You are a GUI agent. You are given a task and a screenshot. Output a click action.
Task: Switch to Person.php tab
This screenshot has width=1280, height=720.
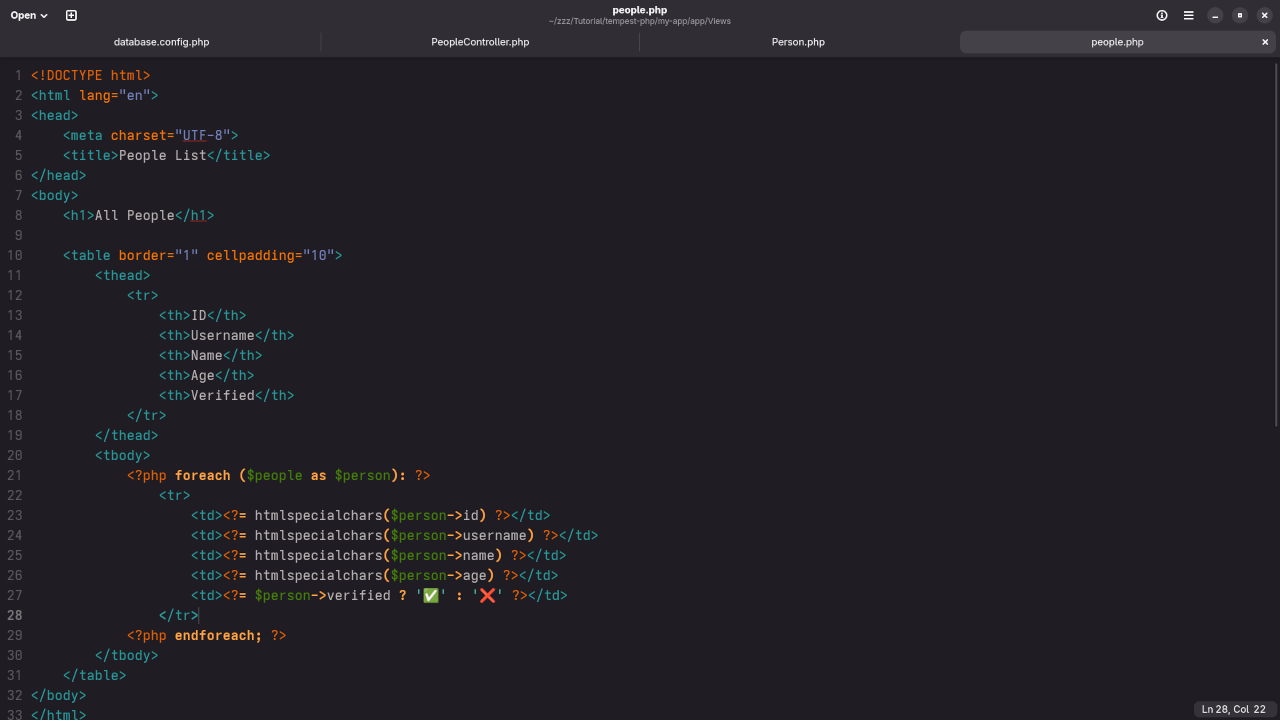click(798, 42)
